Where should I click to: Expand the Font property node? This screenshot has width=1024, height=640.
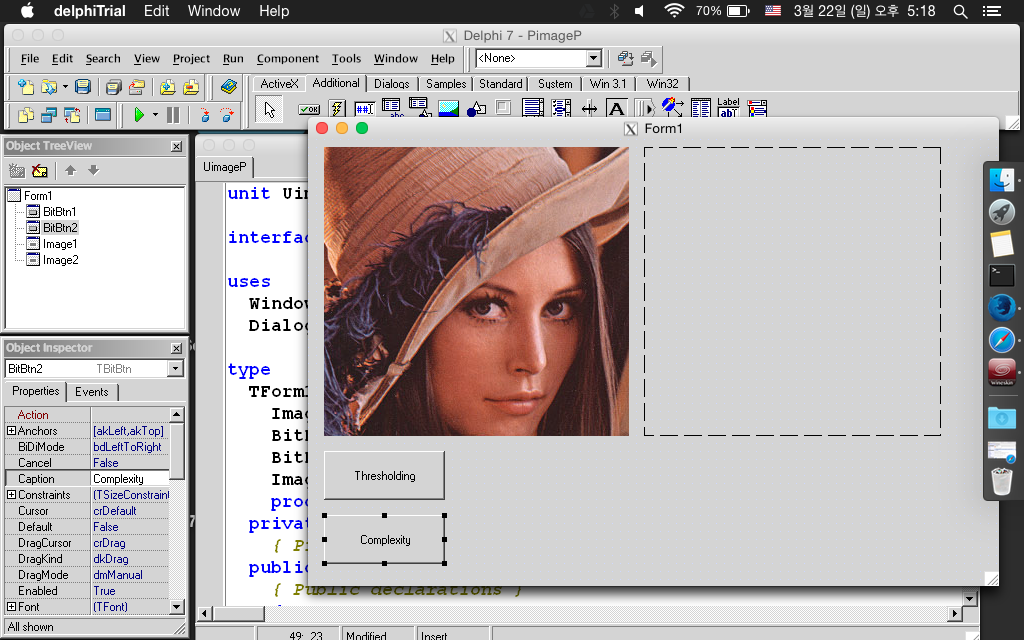point(12,607)
